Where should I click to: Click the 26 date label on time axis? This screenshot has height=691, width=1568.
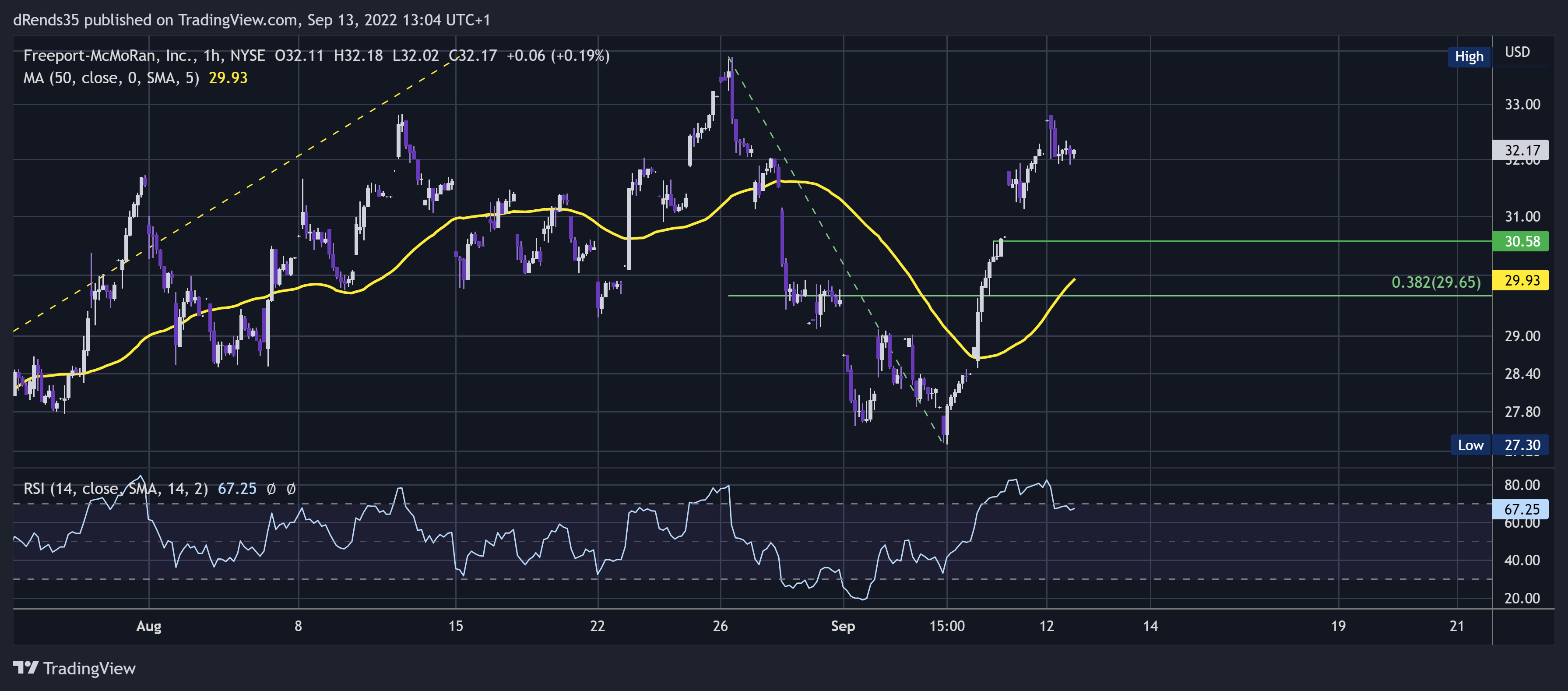pos(721,627)
